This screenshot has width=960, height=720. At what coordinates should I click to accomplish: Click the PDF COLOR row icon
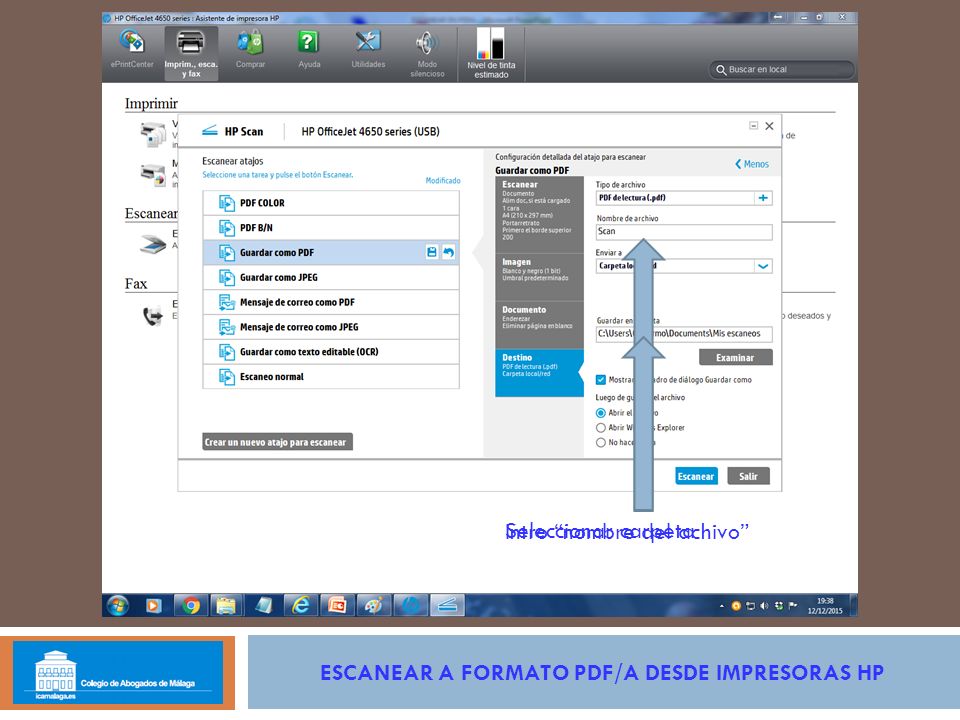227,203
